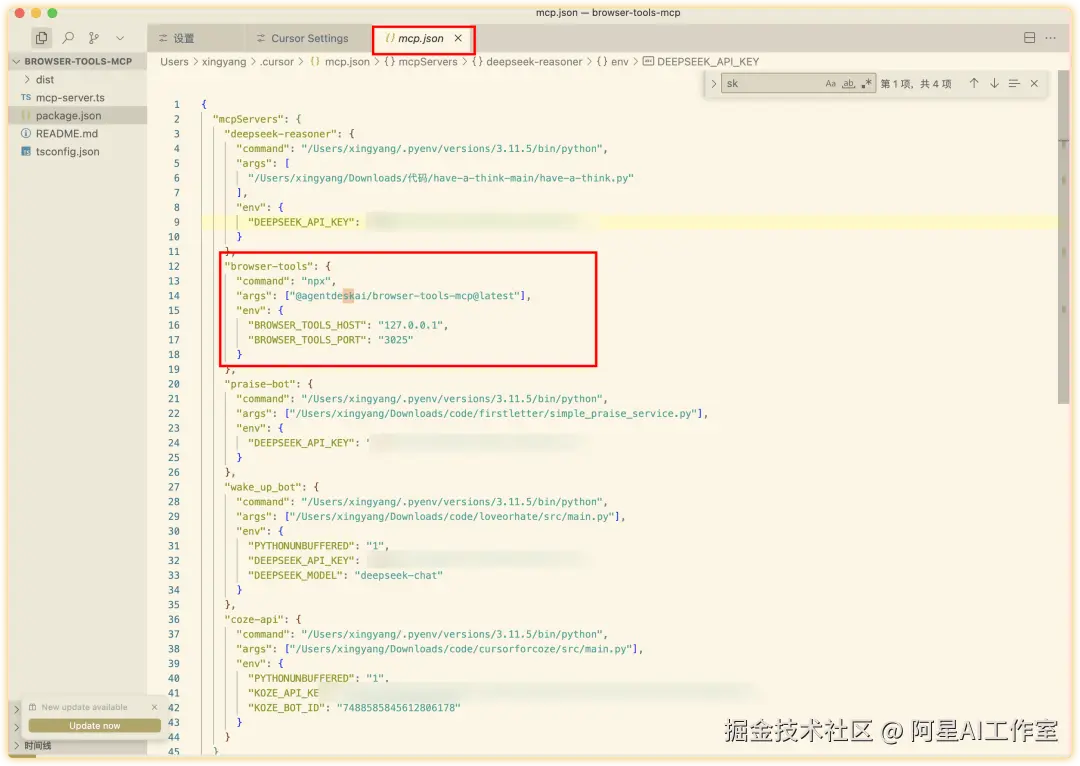Show more sidebar views chevron
The image size is (1080, 766).
pos(120,38)
